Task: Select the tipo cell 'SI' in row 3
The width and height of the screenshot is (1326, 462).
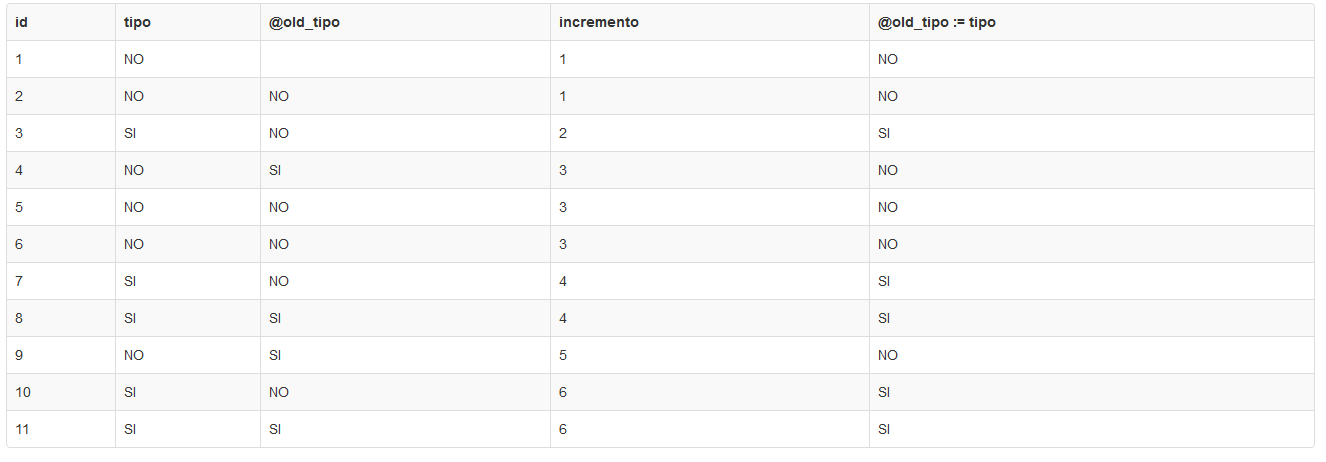Action: [x=188, y=133]
